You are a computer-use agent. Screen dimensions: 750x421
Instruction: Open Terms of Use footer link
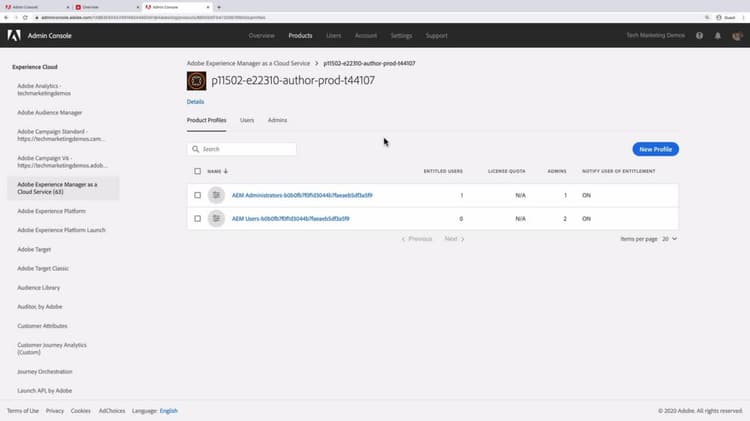[23, 411]
